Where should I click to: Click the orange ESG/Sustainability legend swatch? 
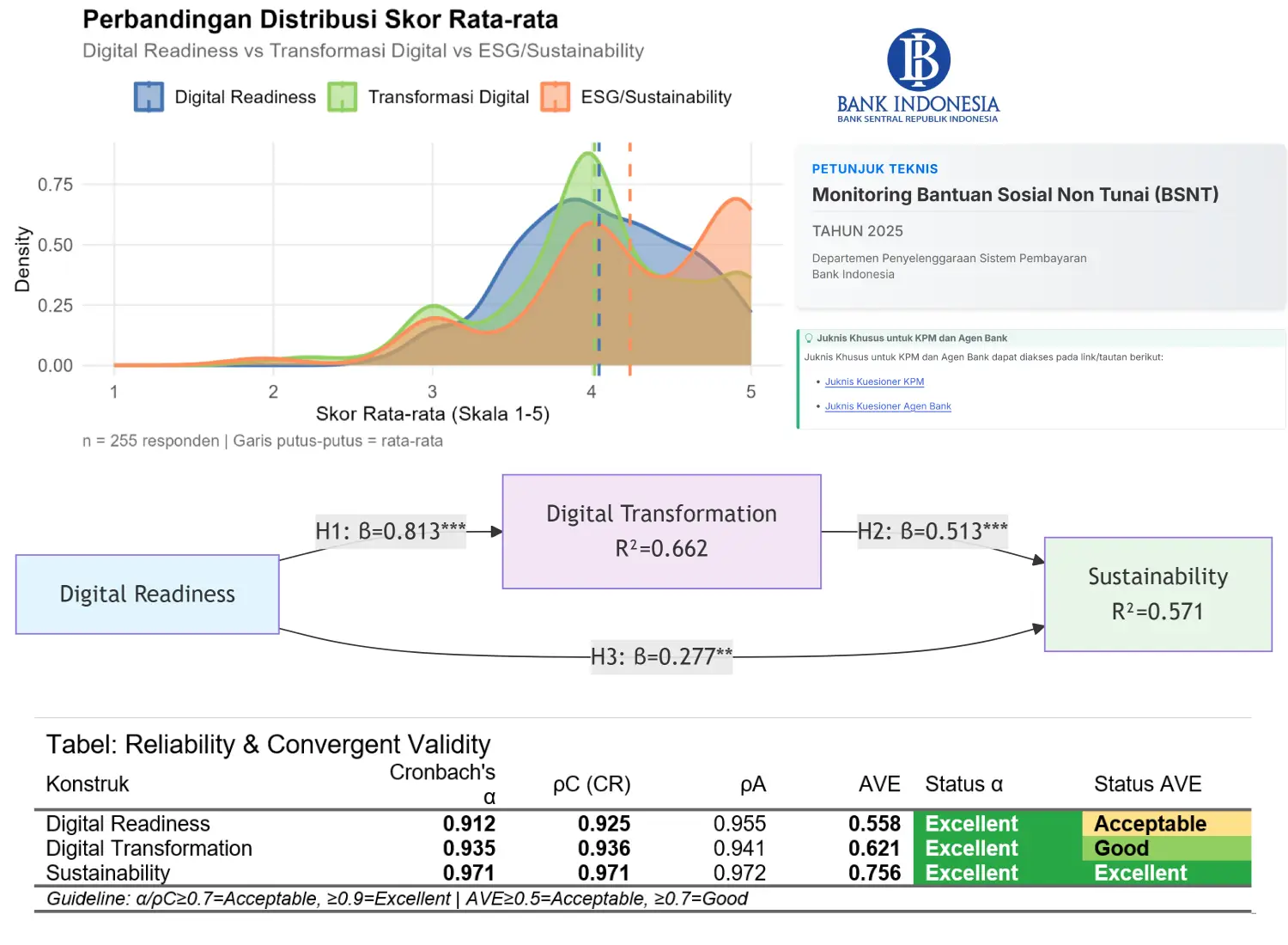pyautogui.click(x=555, y=97)
